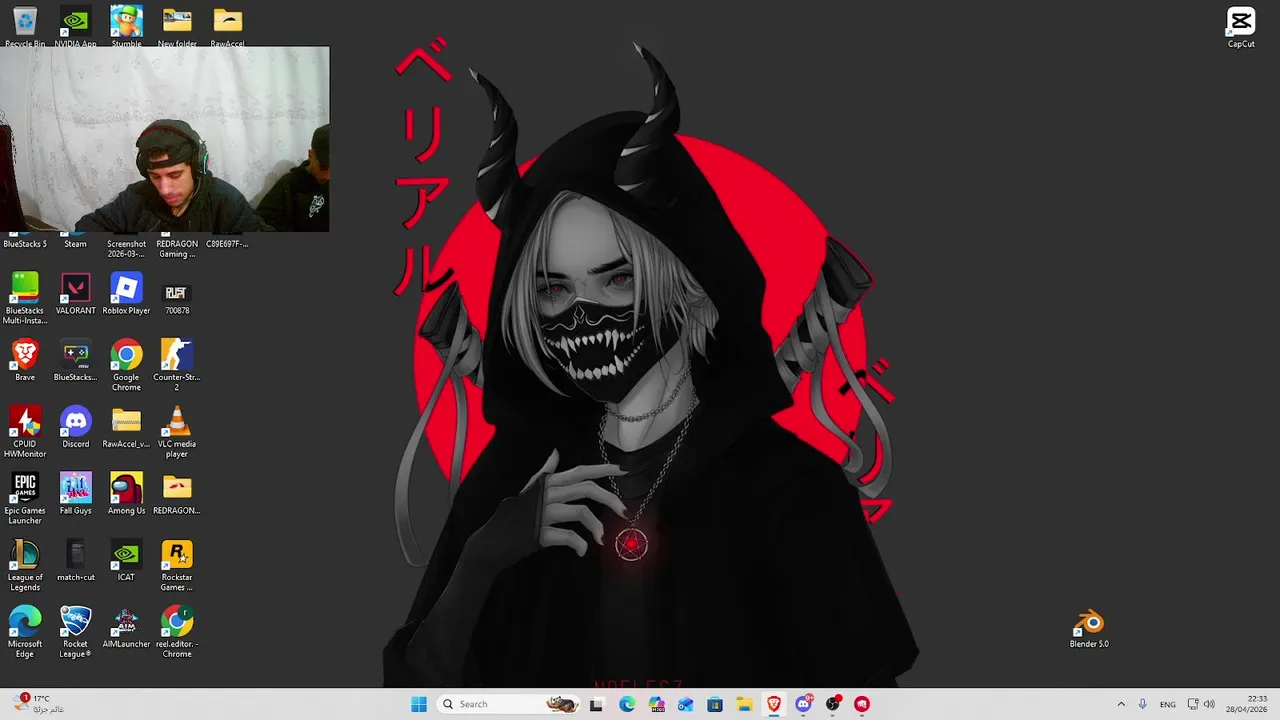Select the AIMLauncher desktop shortcut
The width and height of the screenshot is (1280, 720).
[x=126, y=627]
